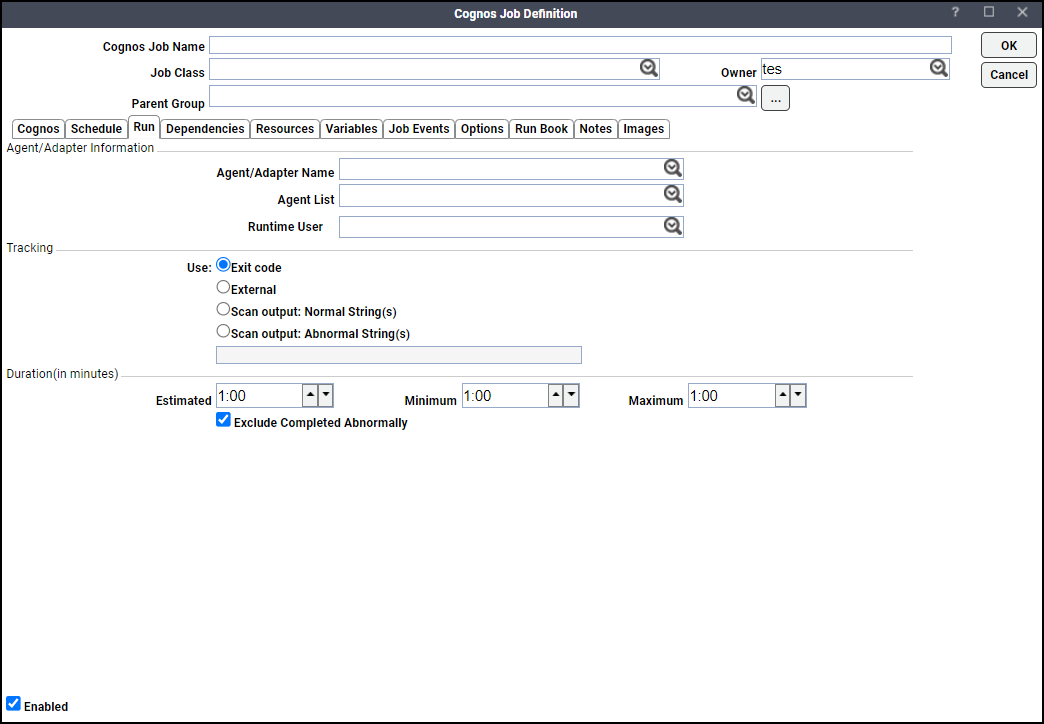
Task: Open the Parent Group lookup search icon
Action: click(x=746, y=95)
